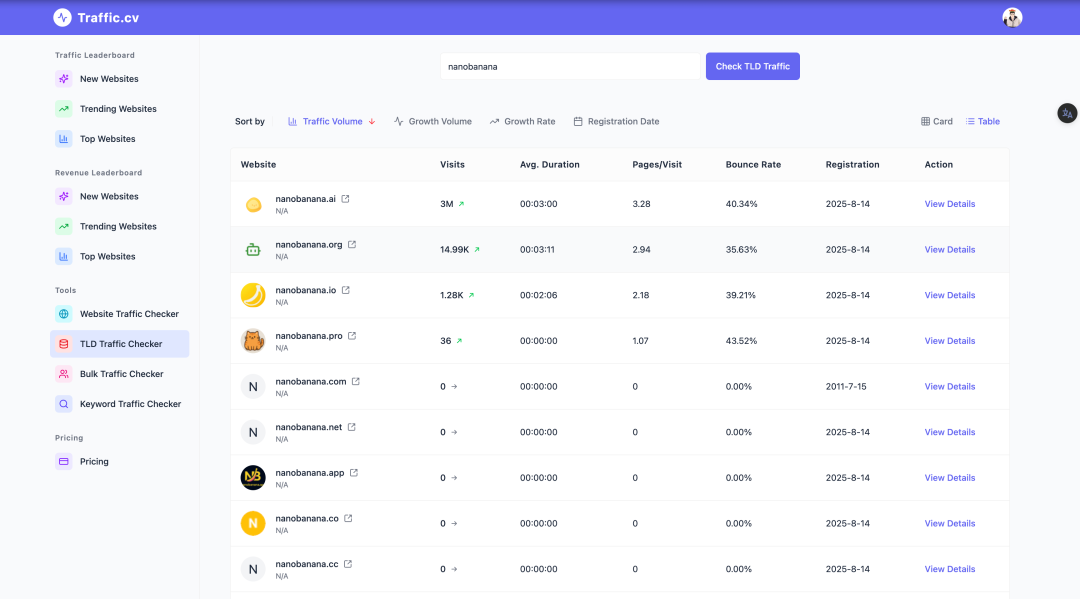
Task: Click Check TLD Traffic button
Action: point(752,66)
